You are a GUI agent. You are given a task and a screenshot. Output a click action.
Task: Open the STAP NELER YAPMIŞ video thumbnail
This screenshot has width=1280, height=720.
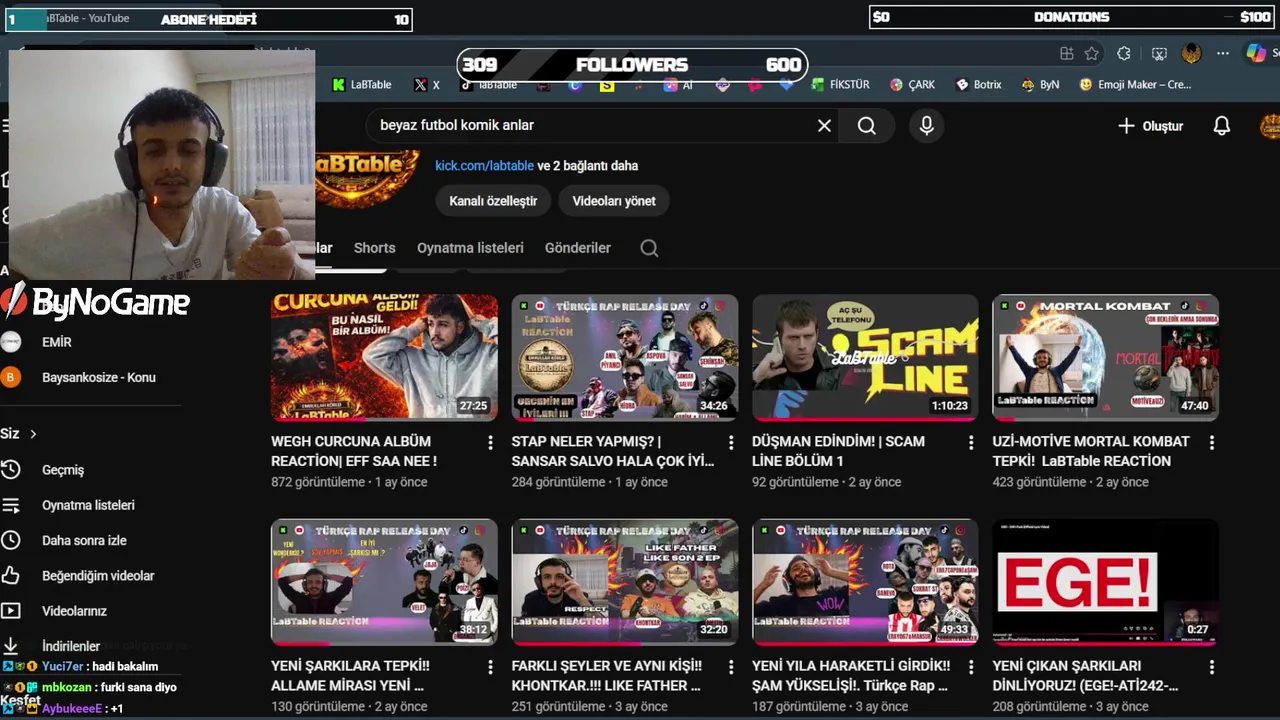625,357
